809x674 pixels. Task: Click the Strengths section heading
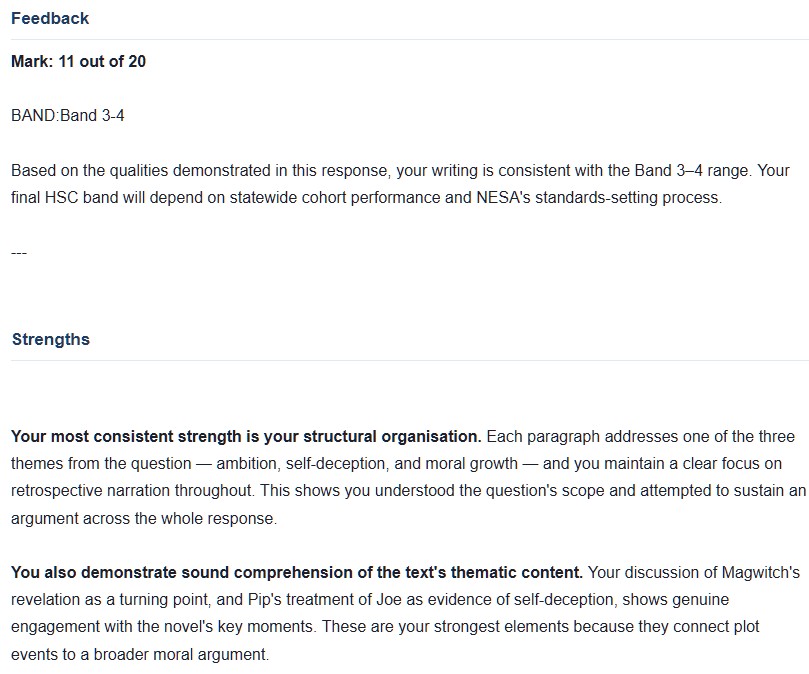click(51, 340)
